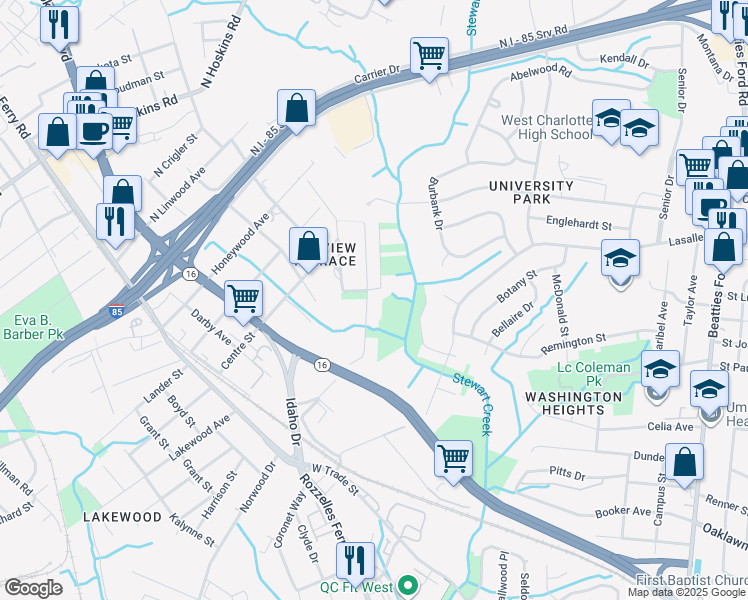Open the shopping bag marker in Lakeview Terrace
Screen dimensions: 748x600
click(308, 246)
